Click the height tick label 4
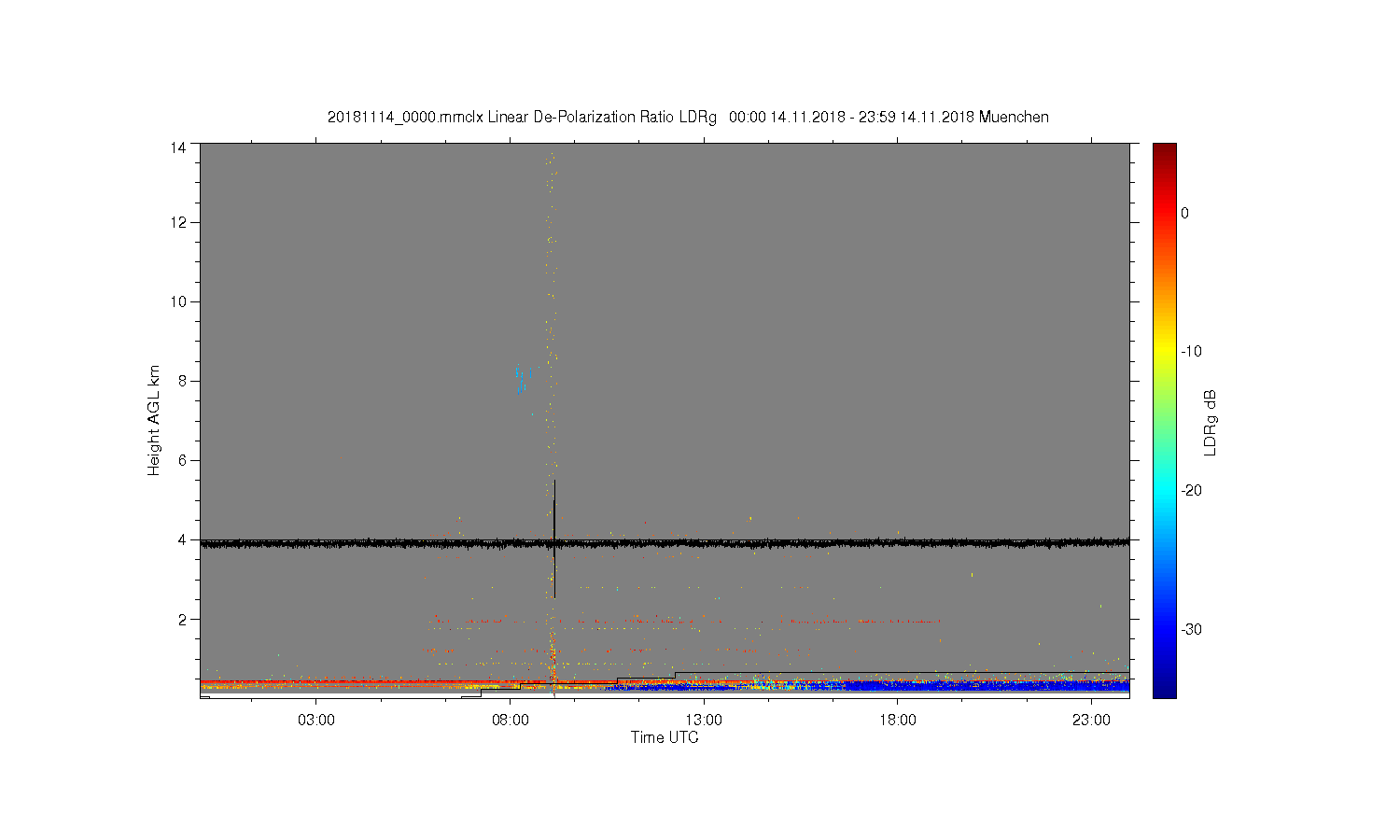1400x840 pixels. [x=181, y=539]
